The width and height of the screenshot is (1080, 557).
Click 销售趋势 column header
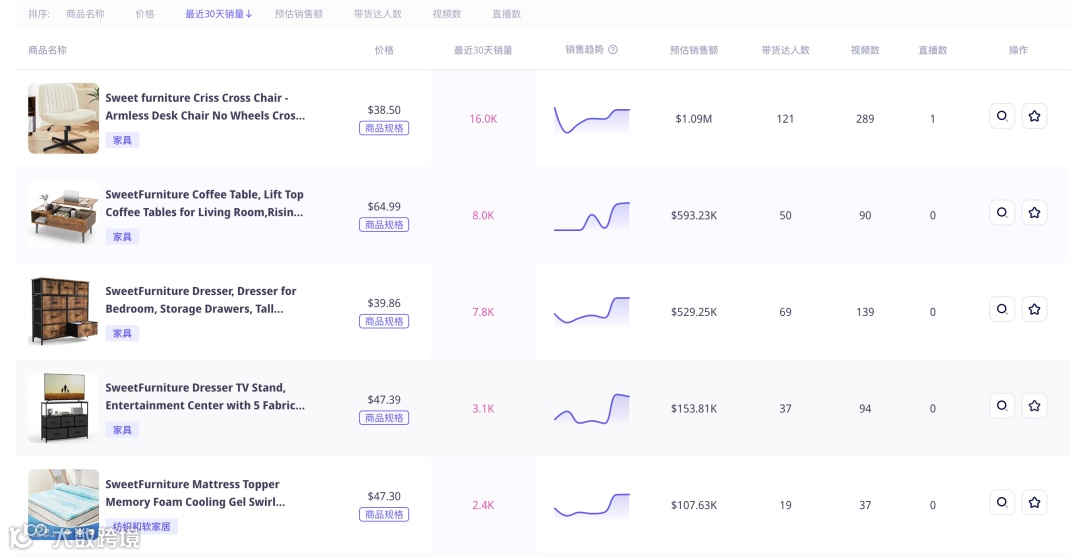(x=584, y=50)
